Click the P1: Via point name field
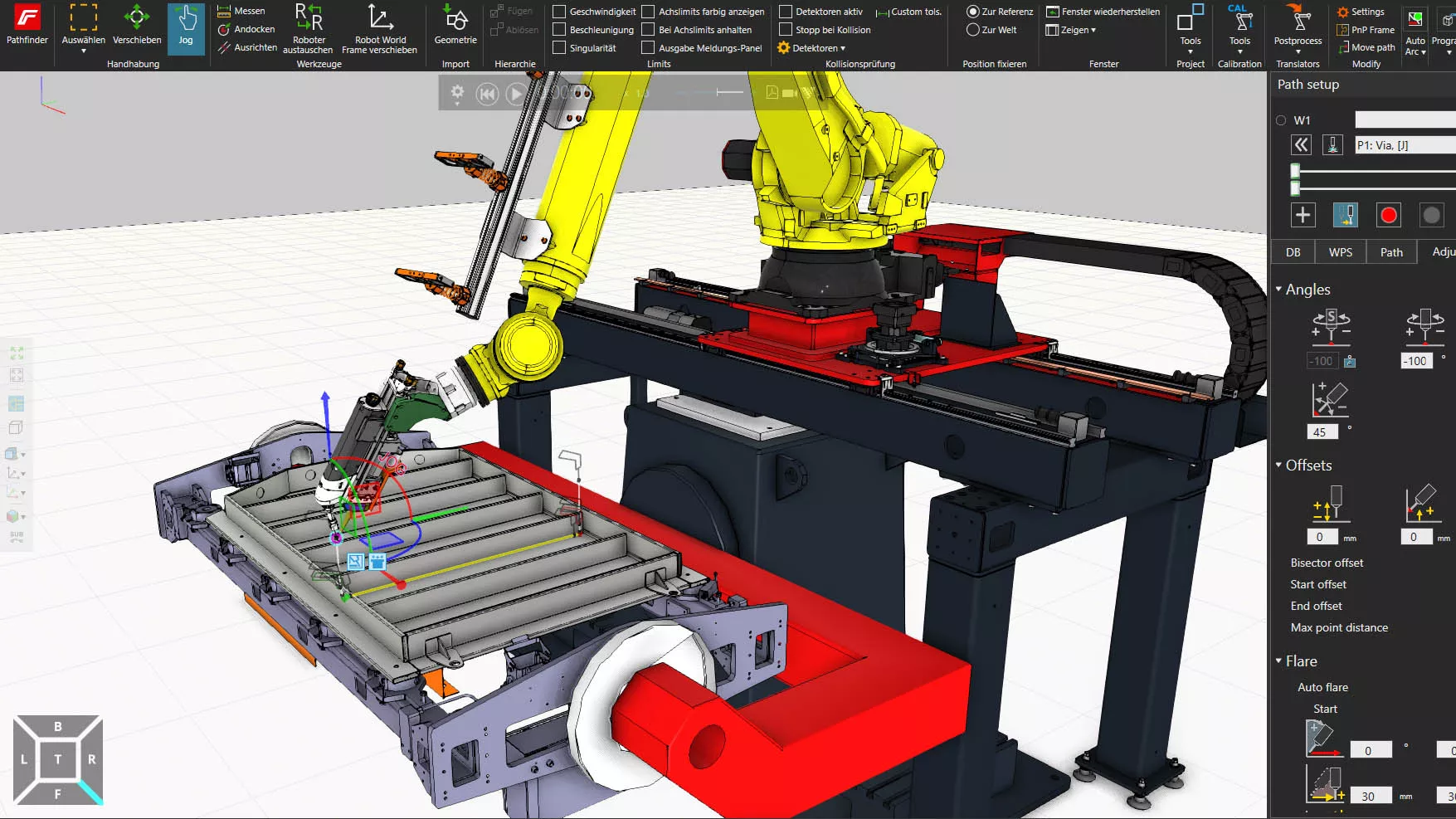The height and width of the screenshot is (819, 1456). pyautogui.click(x=1404, y=145)
